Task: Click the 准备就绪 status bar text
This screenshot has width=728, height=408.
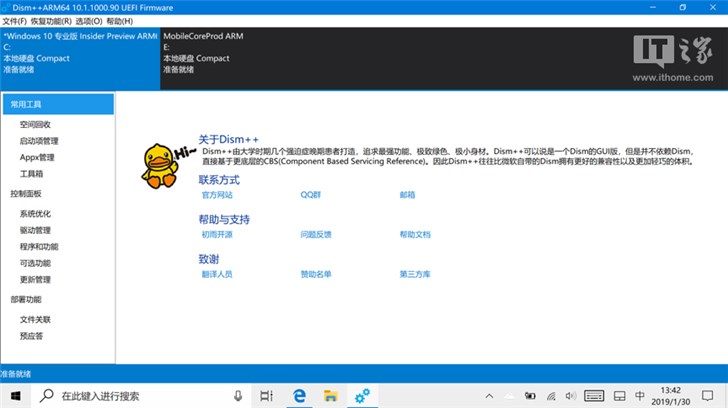Action: [16, 374]
